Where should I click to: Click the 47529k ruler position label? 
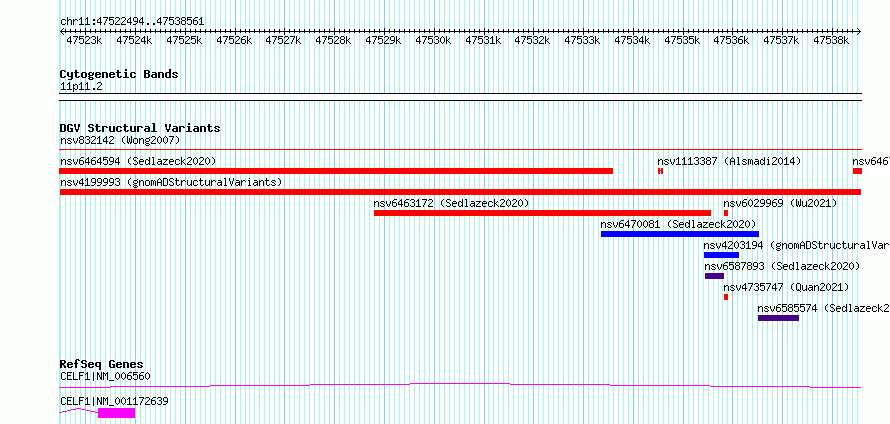pyautogui.click(x=383, y=40)
